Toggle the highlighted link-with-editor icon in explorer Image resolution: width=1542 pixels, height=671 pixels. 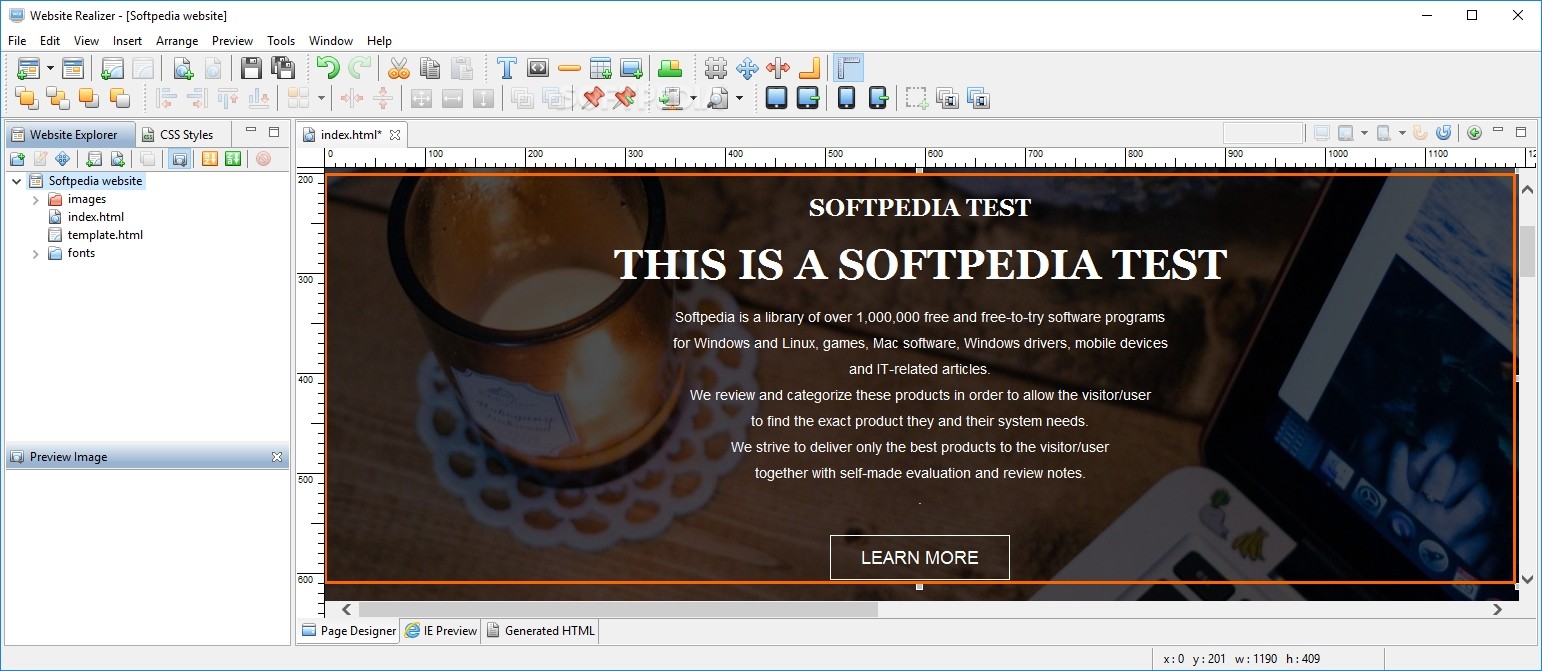(x=179, y=159)
